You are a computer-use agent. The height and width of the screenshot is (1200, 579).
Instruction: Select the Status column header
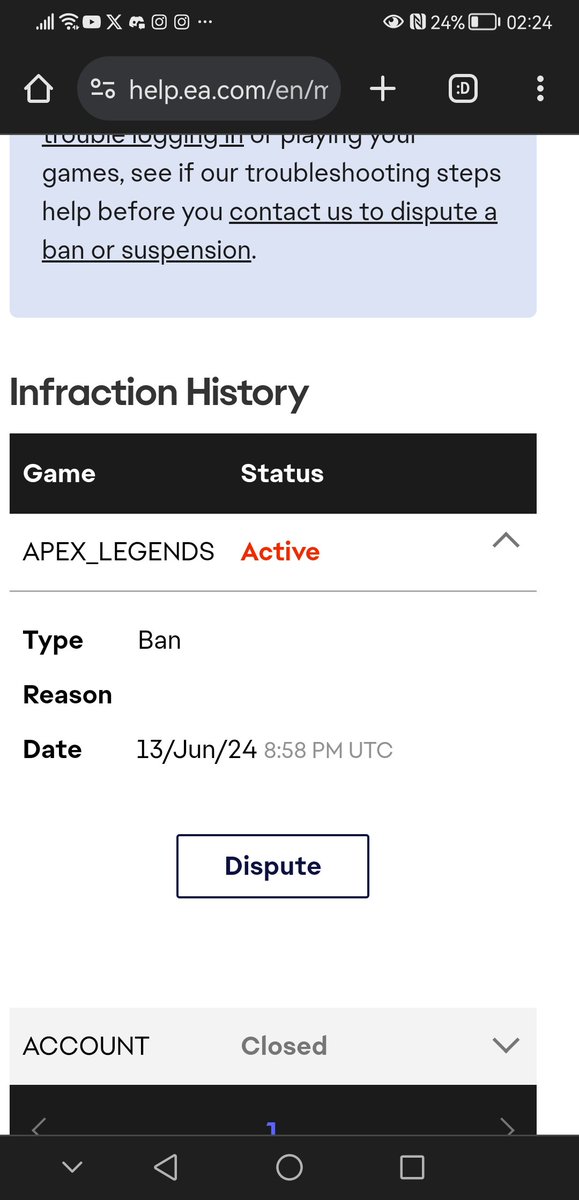(282, 473)
